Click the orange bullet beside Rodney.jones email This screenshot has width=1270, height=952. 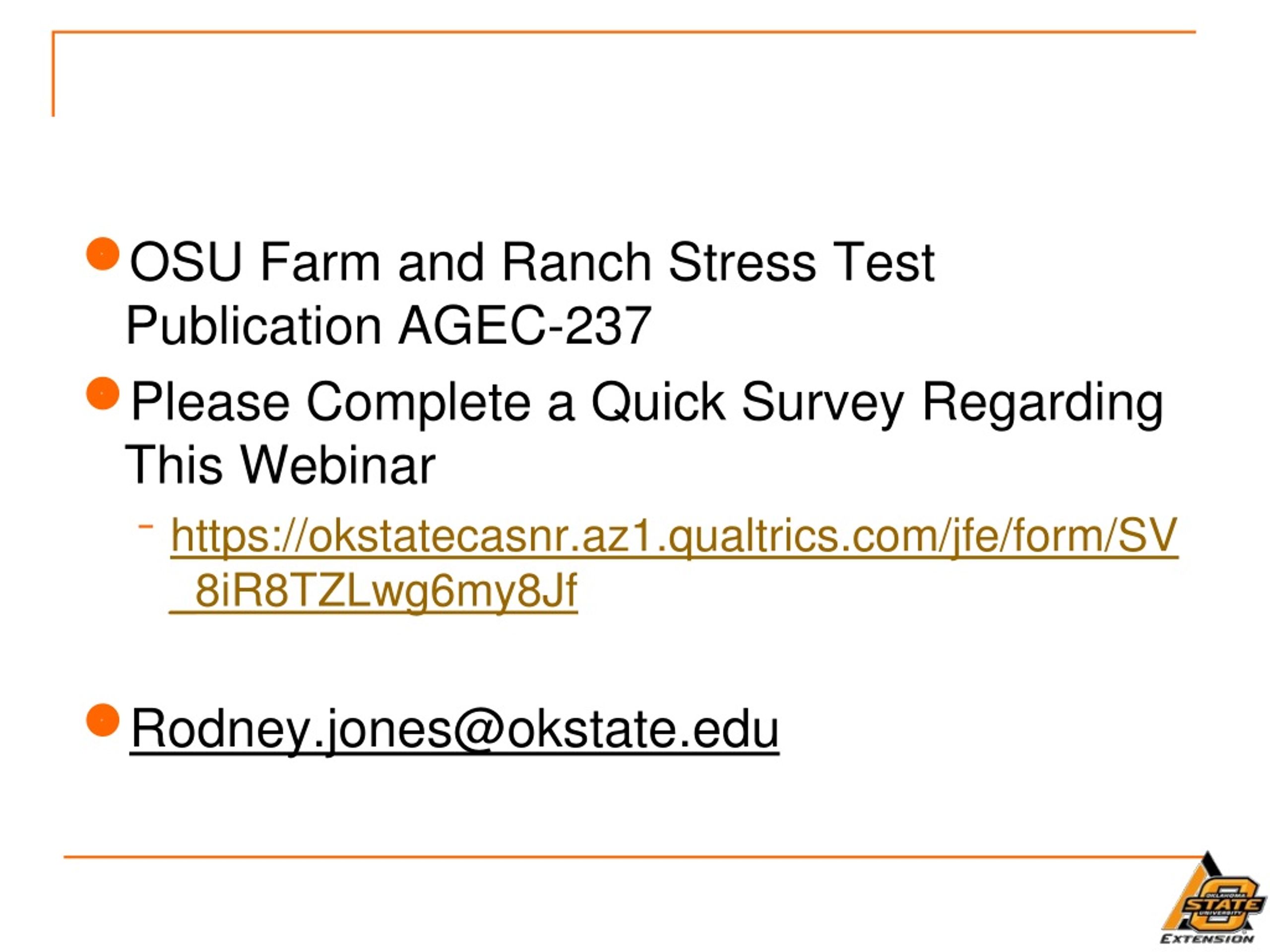(103, 719)
